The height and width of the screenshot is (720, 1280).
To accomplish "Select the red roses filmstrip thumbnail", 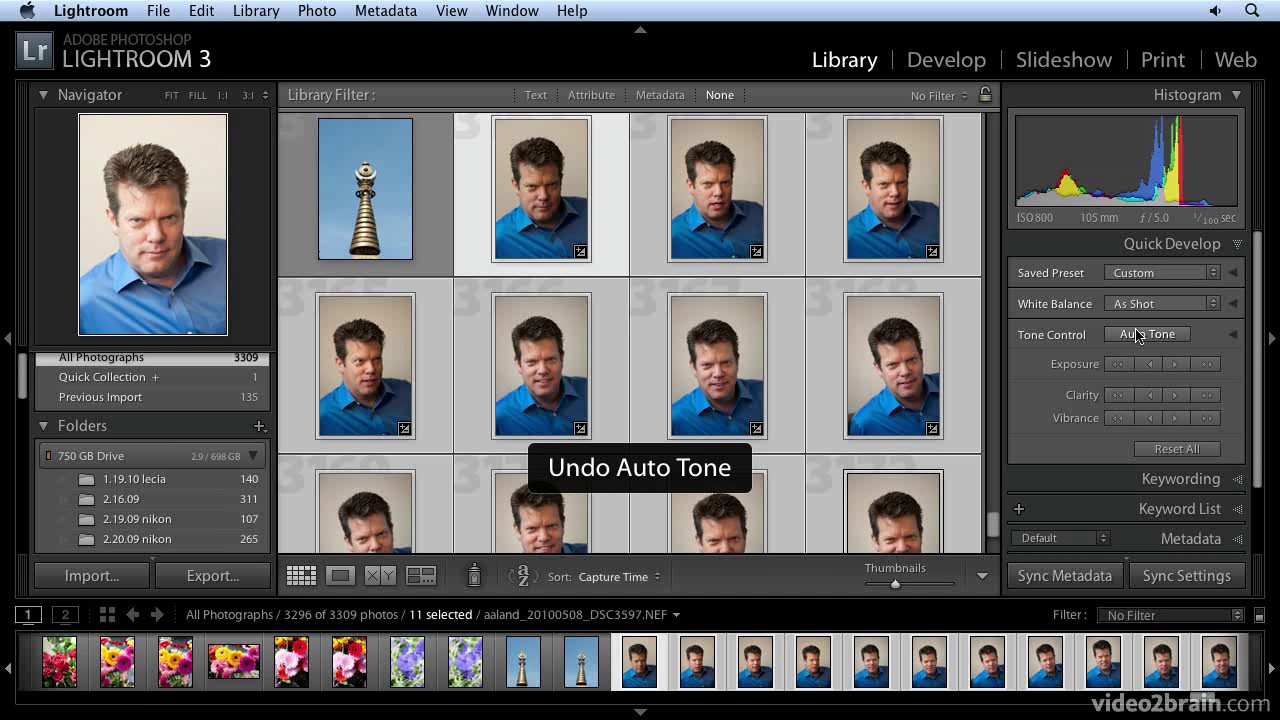I will [59, 662].
